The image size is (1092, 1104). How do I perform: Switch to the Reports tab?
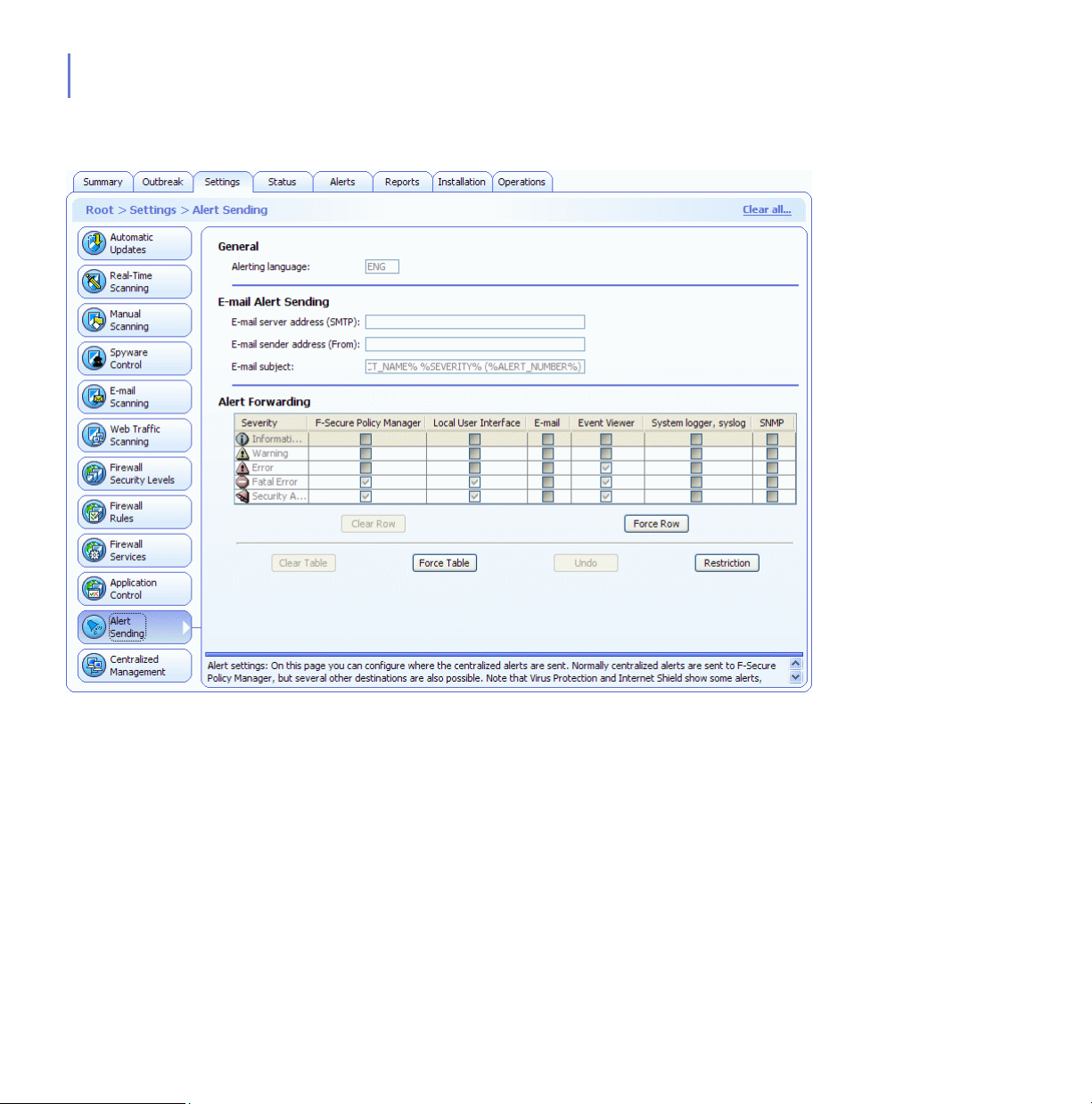(402, 182)
